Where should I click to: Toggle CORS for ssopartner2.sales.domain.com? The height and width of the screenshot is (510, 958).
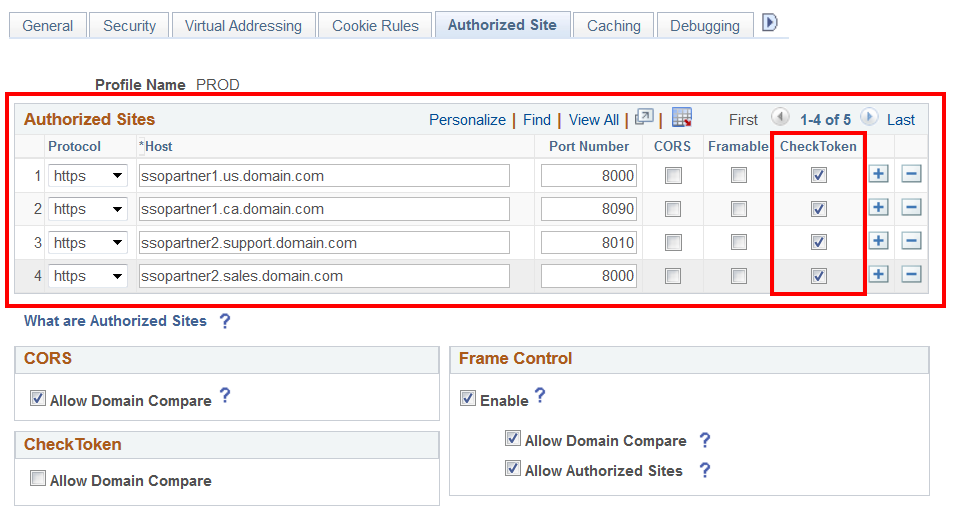click(x=673, y=276)
